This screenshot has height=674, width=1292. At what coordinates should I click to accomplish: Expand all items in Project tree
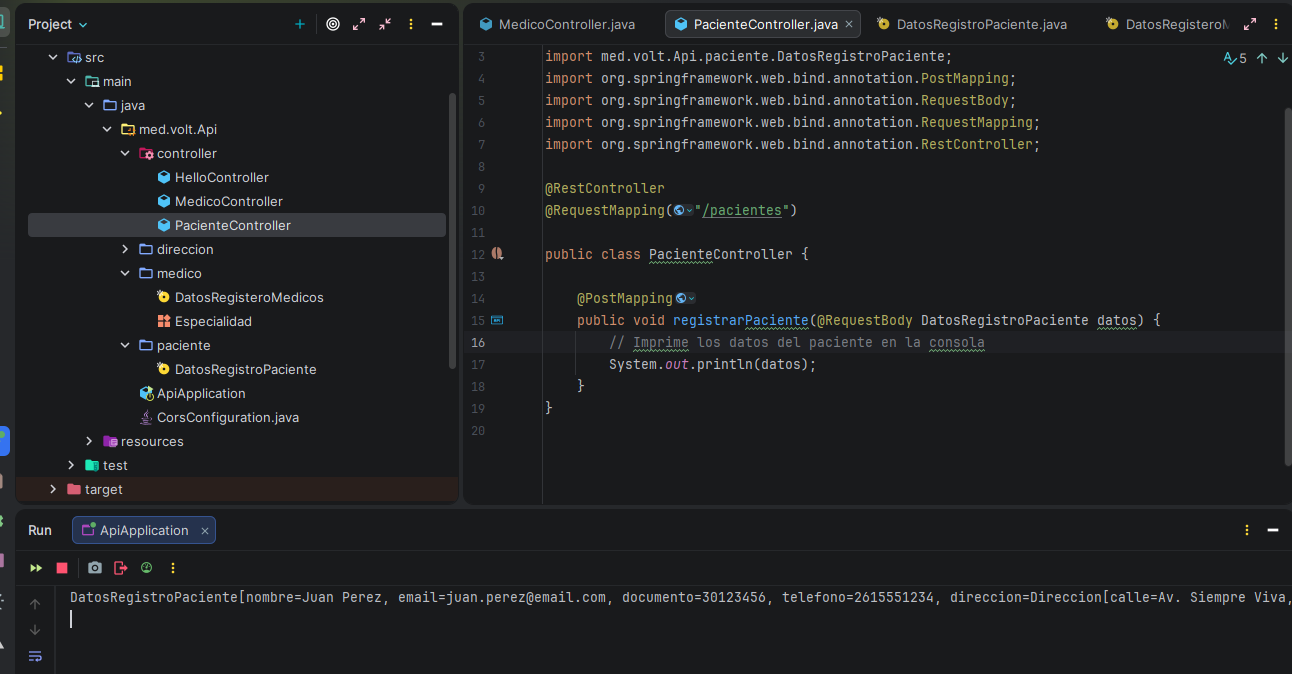click(359, 24)
